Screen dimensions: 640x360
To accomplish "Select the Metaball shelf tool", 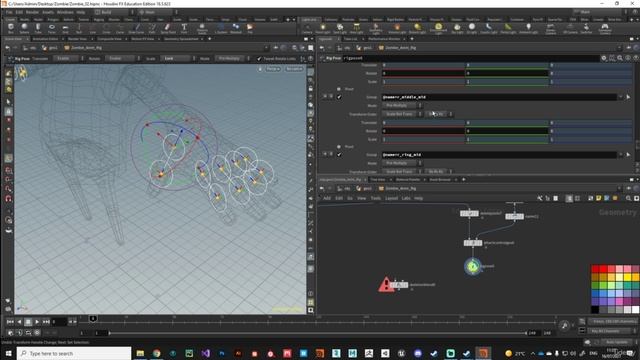I will (236, 28).
